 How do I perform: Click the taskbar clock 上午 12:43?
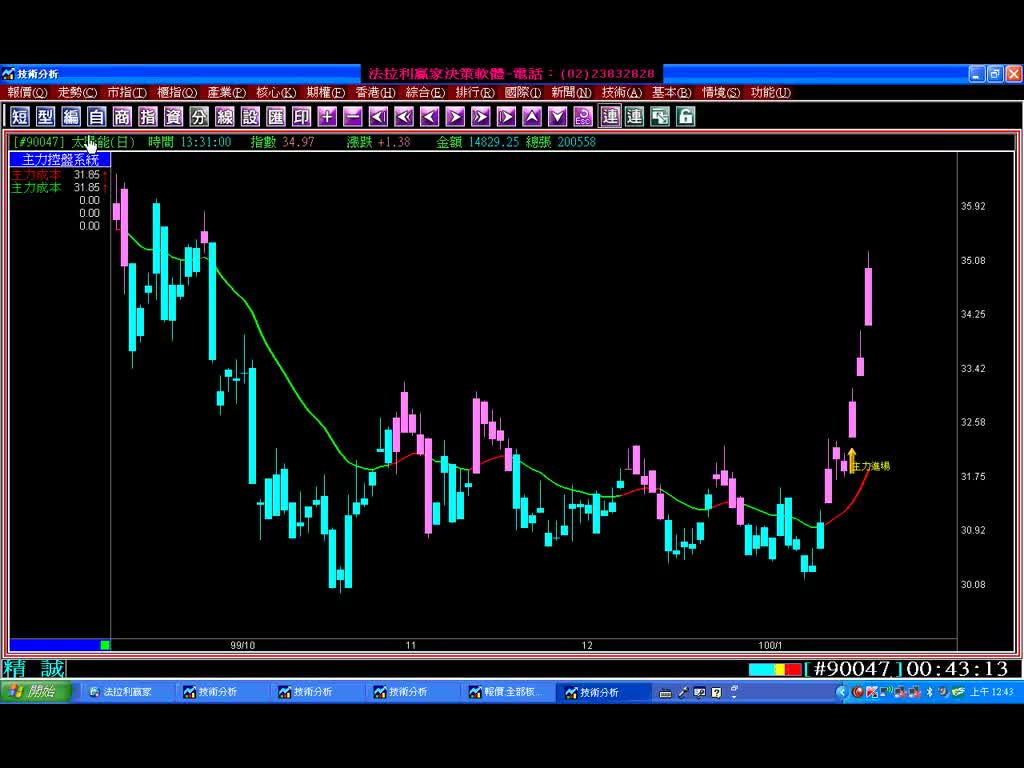click(x=991, y=692)
